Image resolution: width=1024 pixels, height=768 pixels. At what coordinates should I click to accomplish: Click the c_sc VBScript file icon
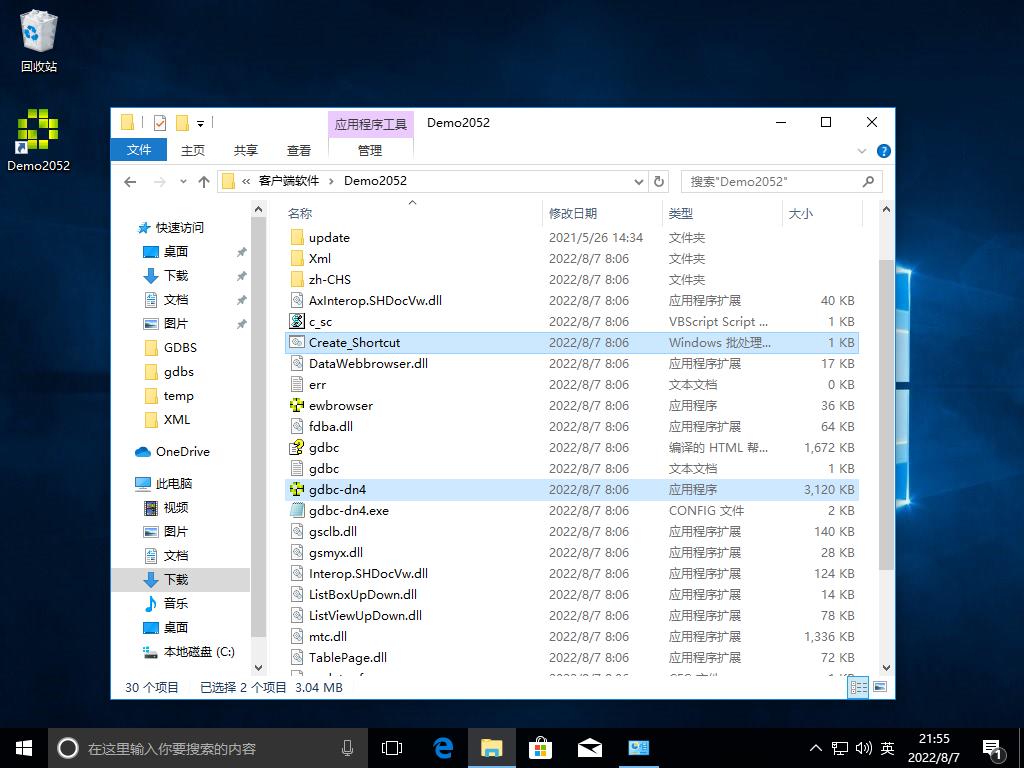point(296,322)
